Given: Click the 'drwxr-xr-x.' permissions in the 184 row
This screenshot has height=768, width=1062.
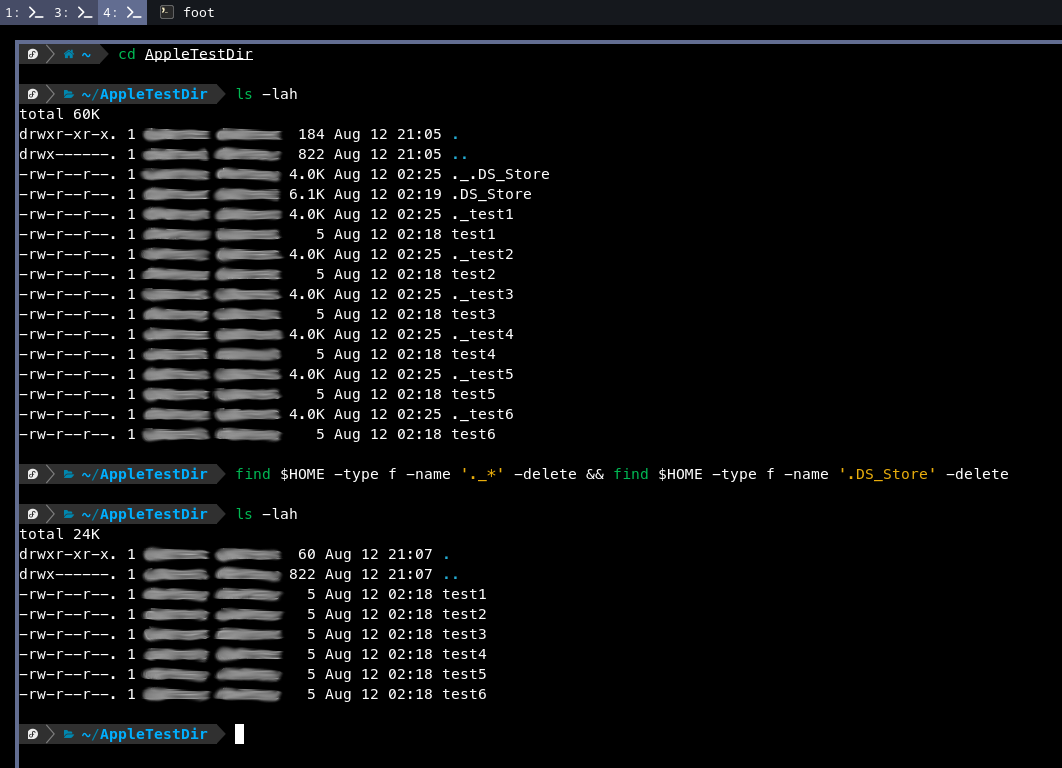Looking at the screenshot, I should [68, 135].
